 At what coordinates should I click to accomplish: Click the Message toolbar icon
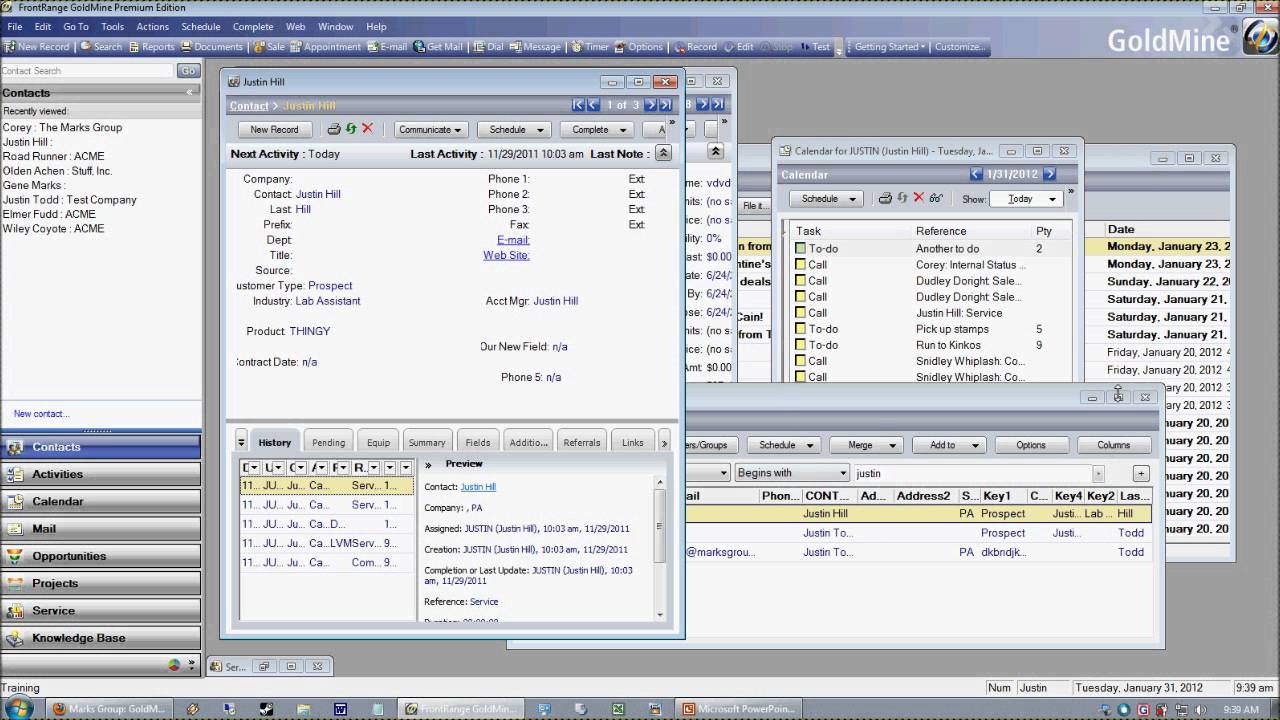(x=535, y=47)
